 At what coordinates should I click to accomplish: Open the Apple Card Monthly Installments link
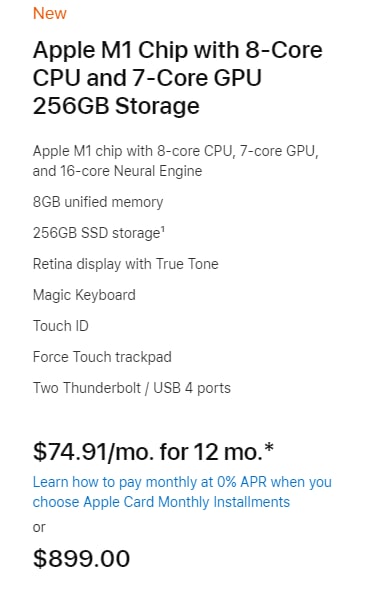[187, 502]
